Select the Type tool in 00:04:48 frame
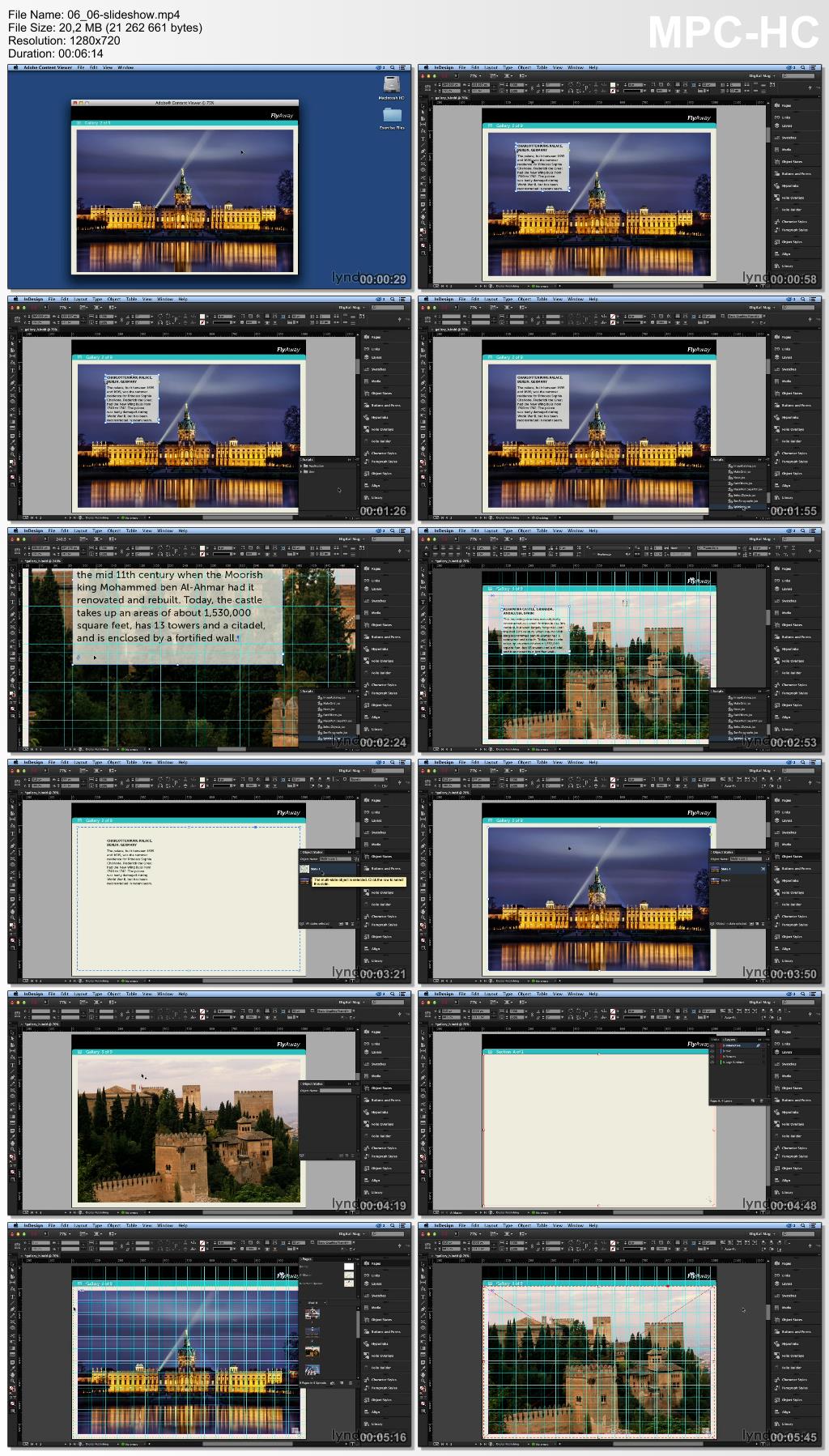Screen dimensions: 829x1456 [x=423, y=1065]
